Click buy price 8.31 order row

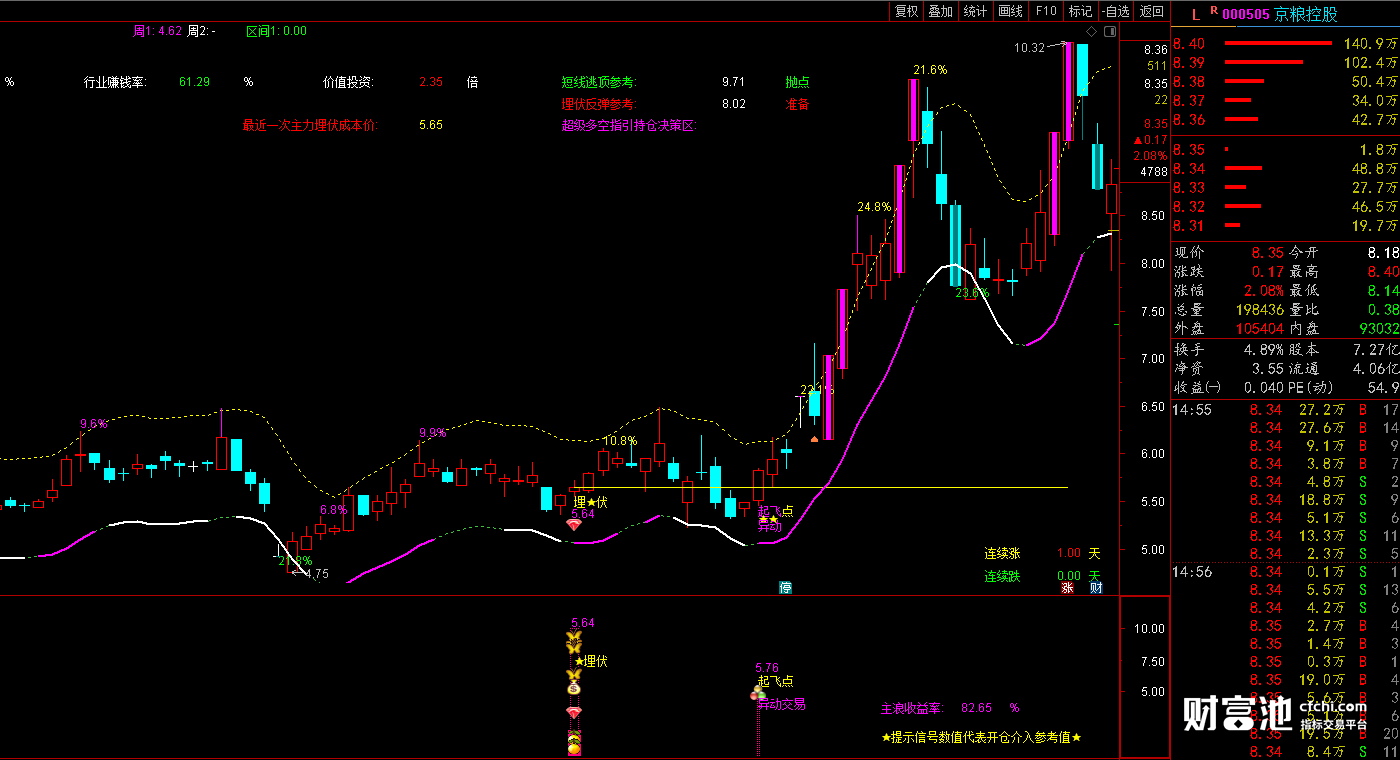[x=1285, y=226]
